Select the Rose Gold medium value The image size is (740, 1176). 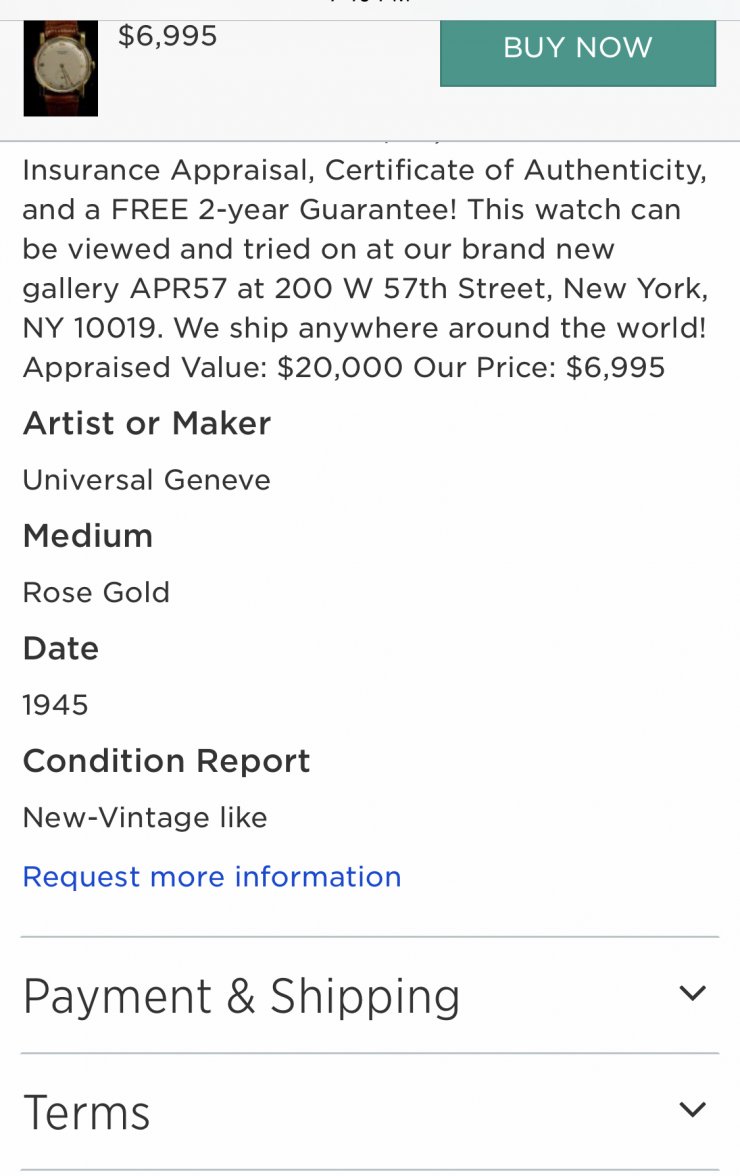pyautogui.click(x=96, y=592)
